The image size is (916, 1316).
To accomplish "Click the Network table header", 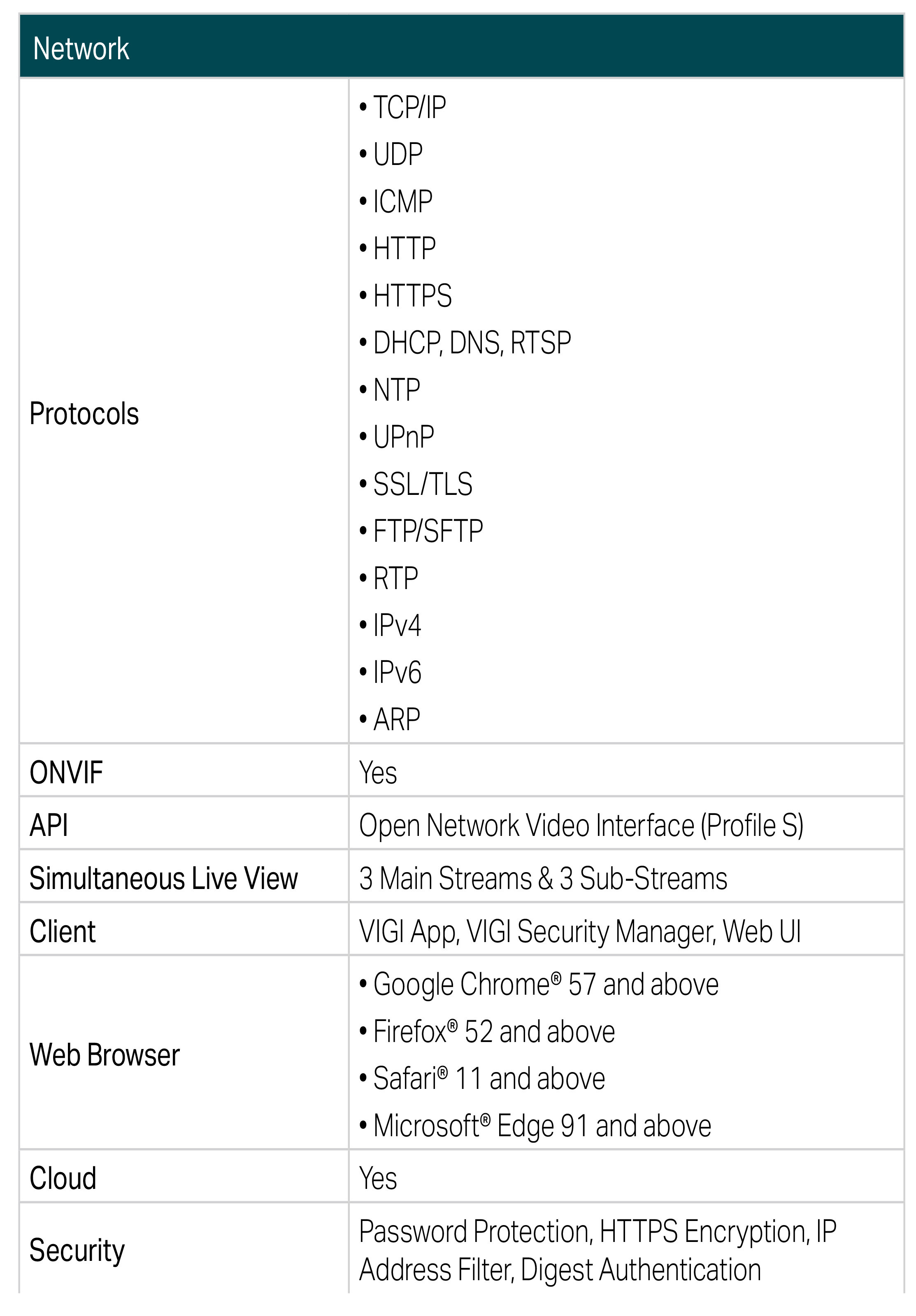I will pyautogui.click(x=81, y=48).
